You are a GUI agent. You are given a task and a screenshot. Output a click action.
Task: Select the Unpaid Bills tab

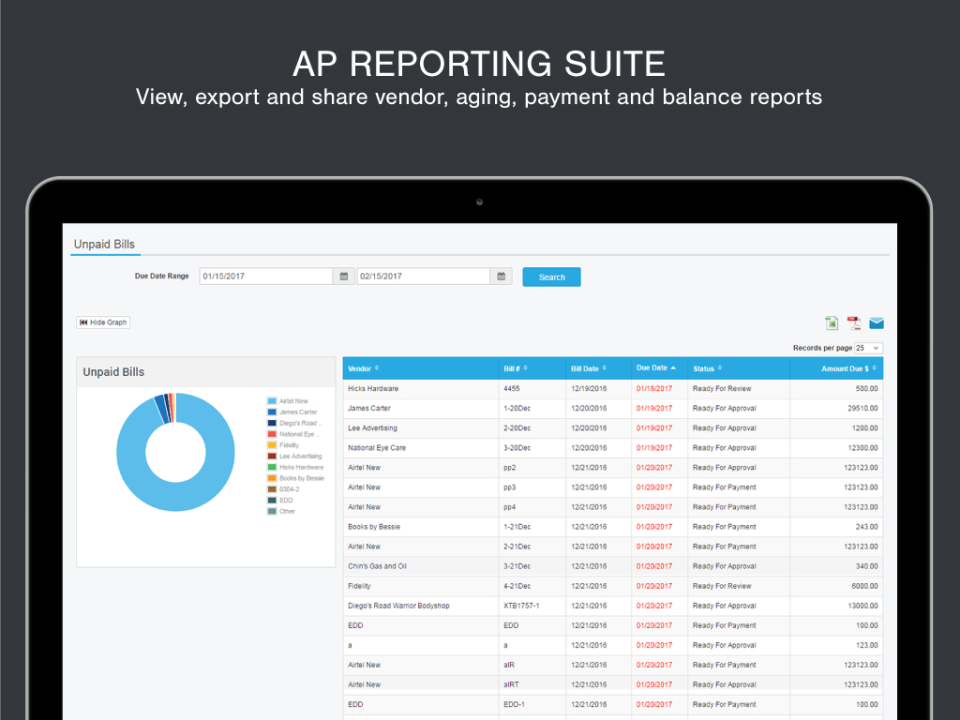pyautogui.click(x=104, y=244)
